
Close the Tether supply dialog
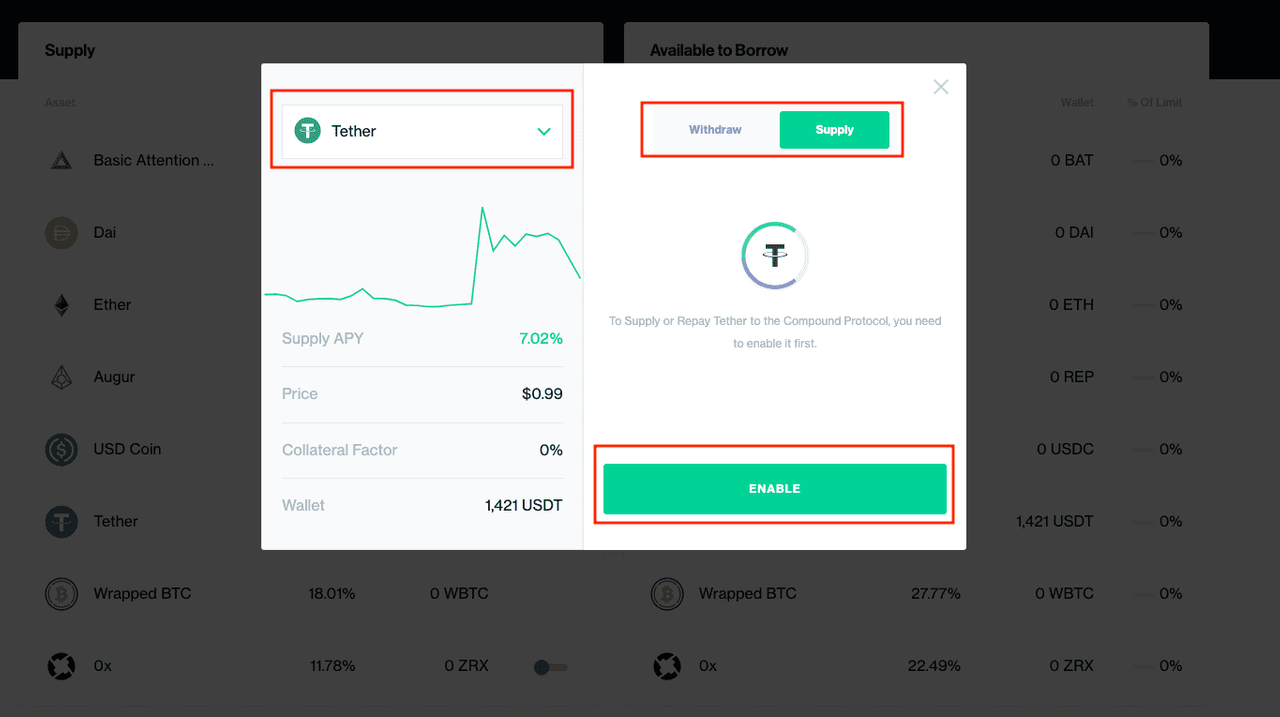pyautogui.click(x=941, y=87)
